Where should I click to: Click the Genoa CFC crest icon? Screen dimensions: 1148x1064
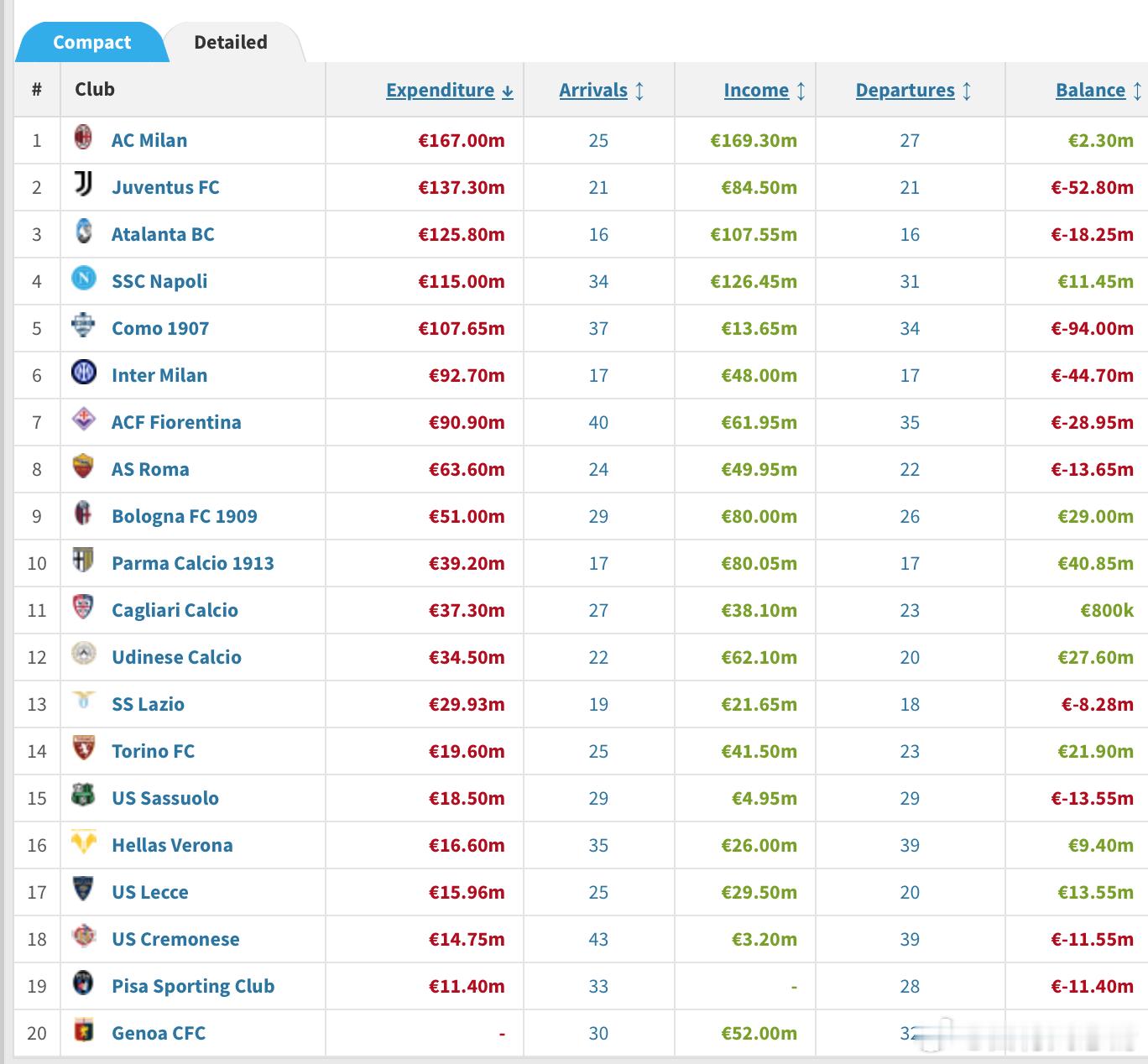tap(83, 1030)
